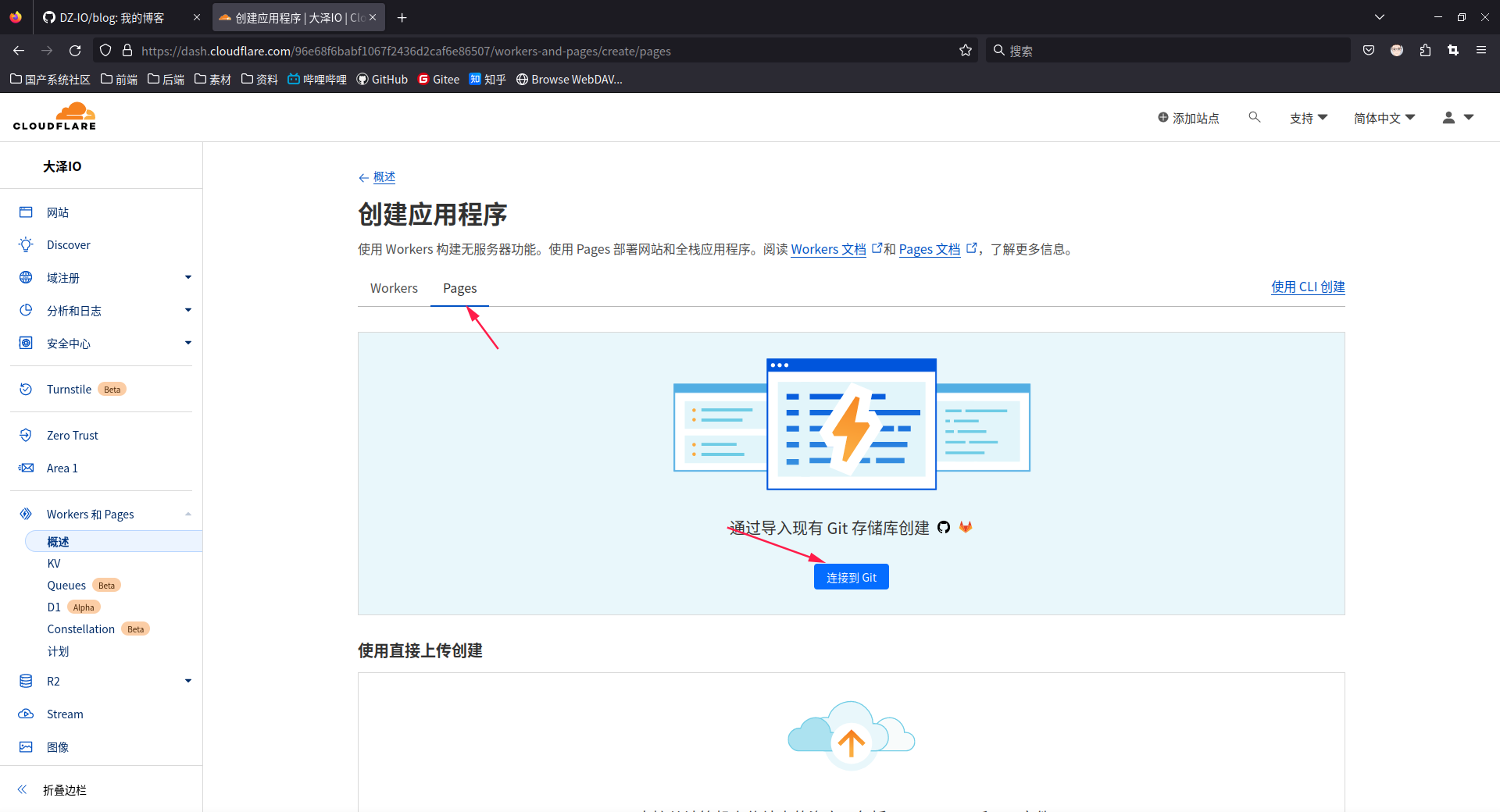Viewport: 1500px width, 812px height.
Task: Click the 图像 picture icon
Action: click(x=26, y=747)
